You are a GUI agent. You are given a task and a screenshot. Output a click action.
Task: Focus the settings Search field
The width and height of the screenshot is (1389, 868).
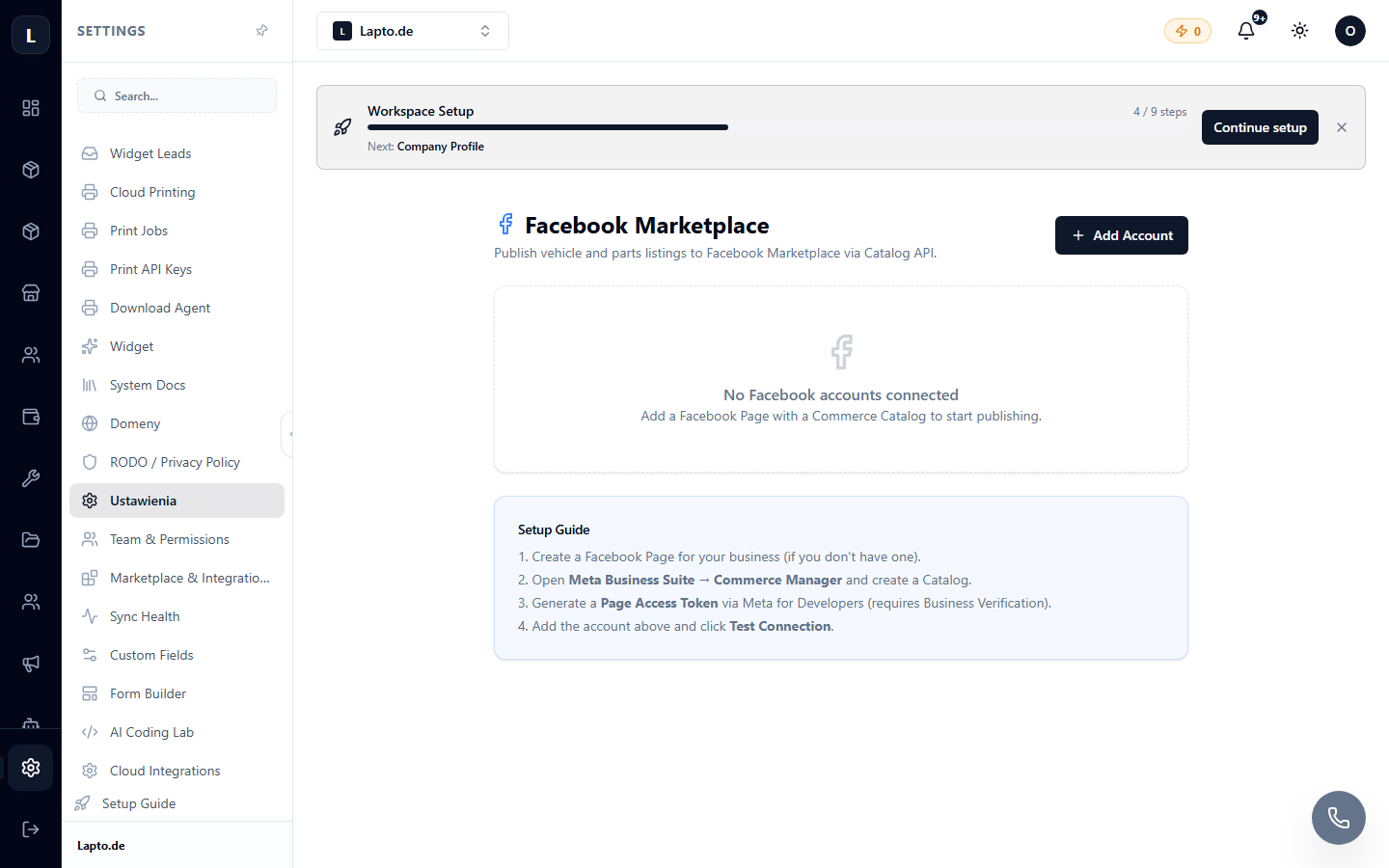[177, 95]
